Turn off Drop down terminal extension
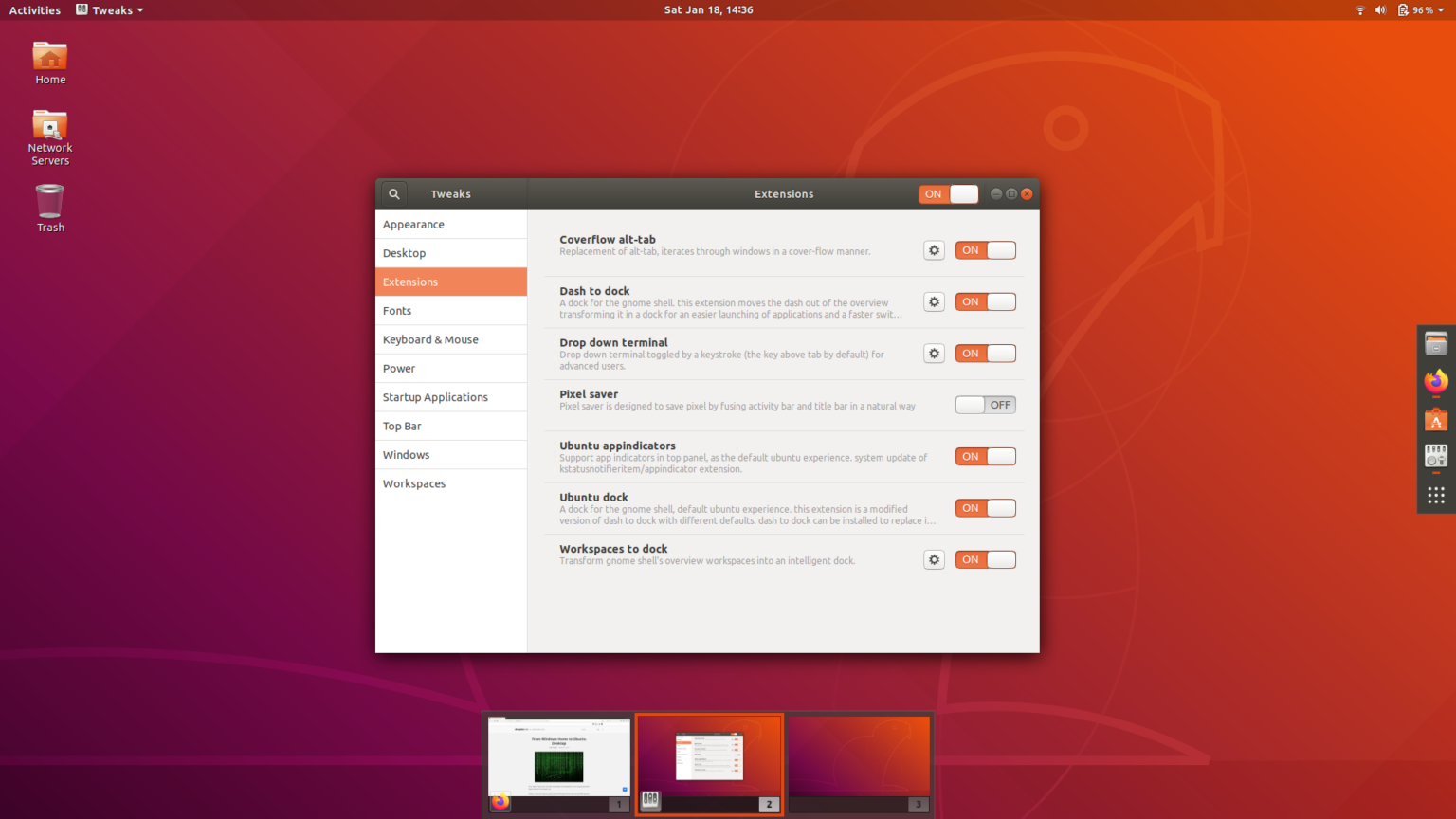The height and width of the screenshot is (819, 1456). (985, 354)
